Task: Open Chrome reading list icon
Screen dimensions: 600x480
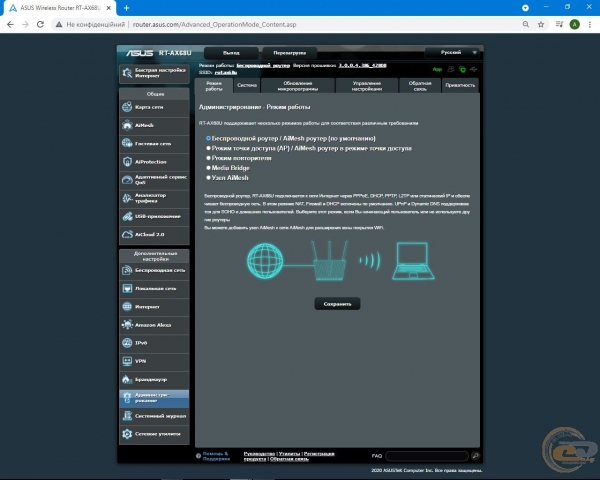Action: [559, 24]
